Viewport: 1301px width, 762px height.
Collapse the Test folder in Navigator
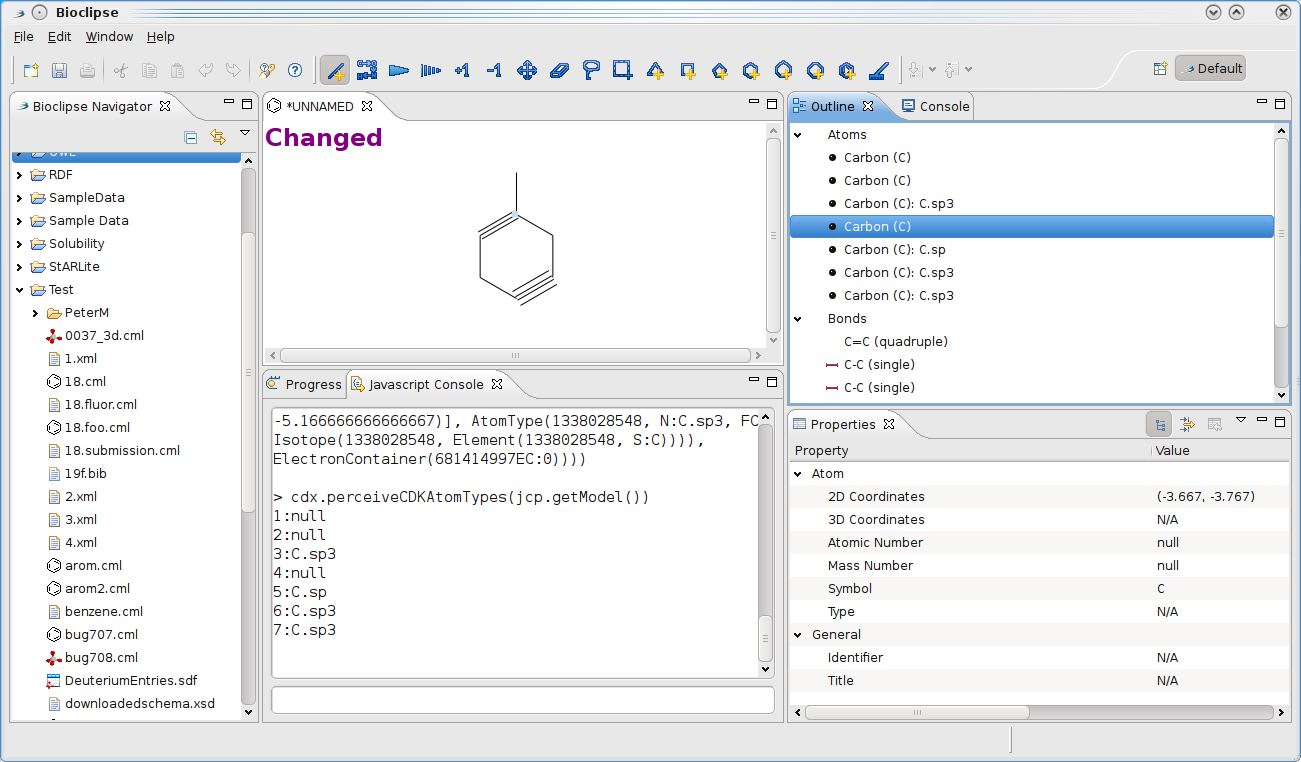20,290
